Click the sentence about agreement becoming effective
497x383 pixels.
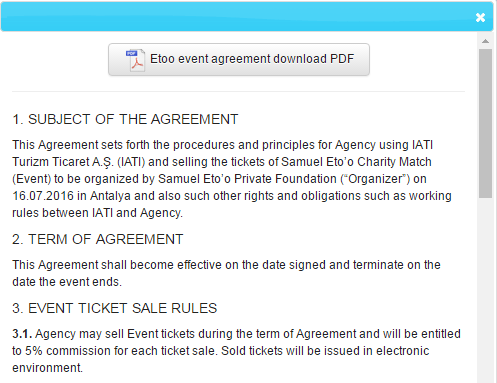pos(226,273)
